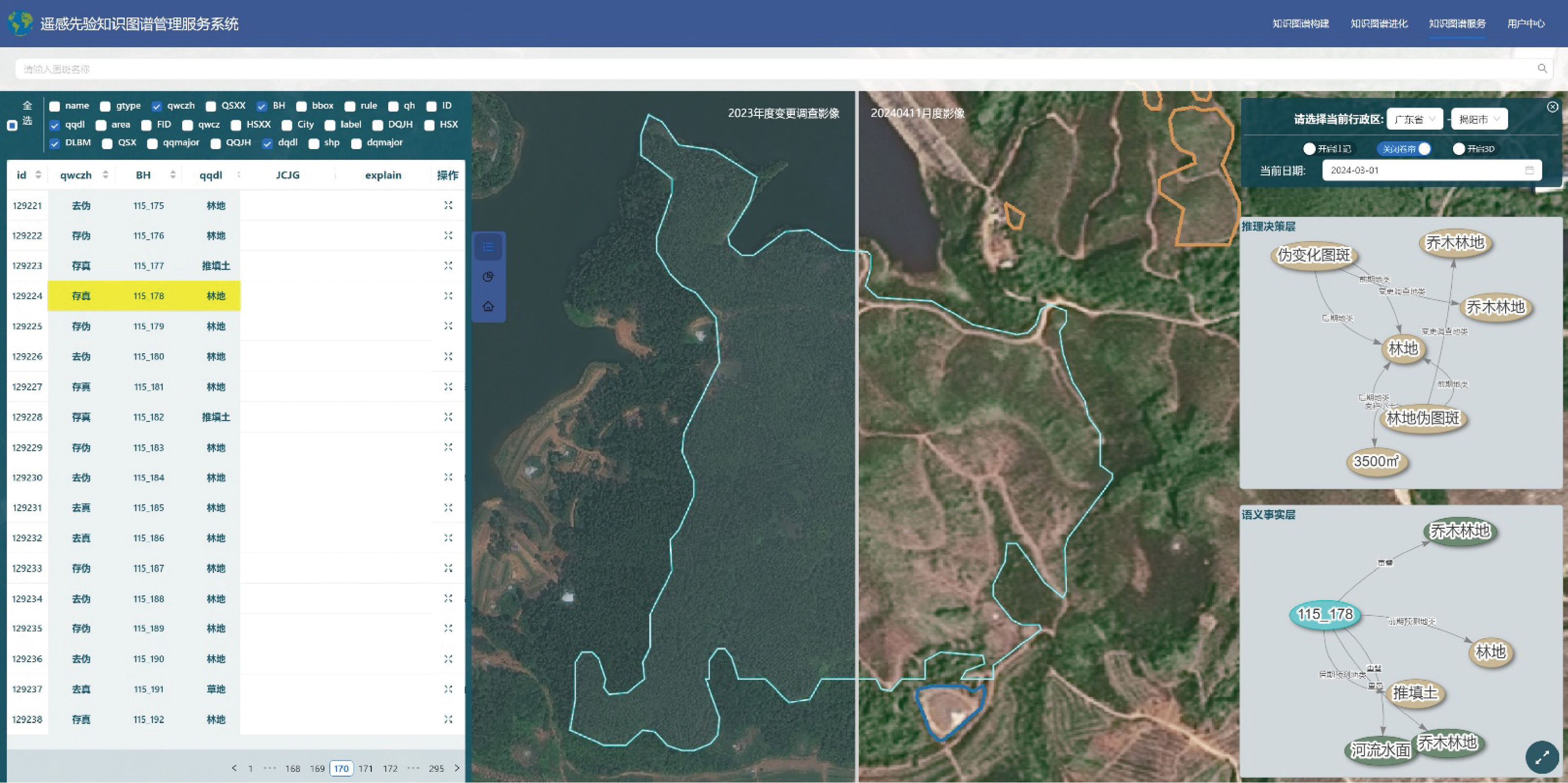Click the list icon in map sidebar
Screen dimensions: 1568x783
pos(488,247)
